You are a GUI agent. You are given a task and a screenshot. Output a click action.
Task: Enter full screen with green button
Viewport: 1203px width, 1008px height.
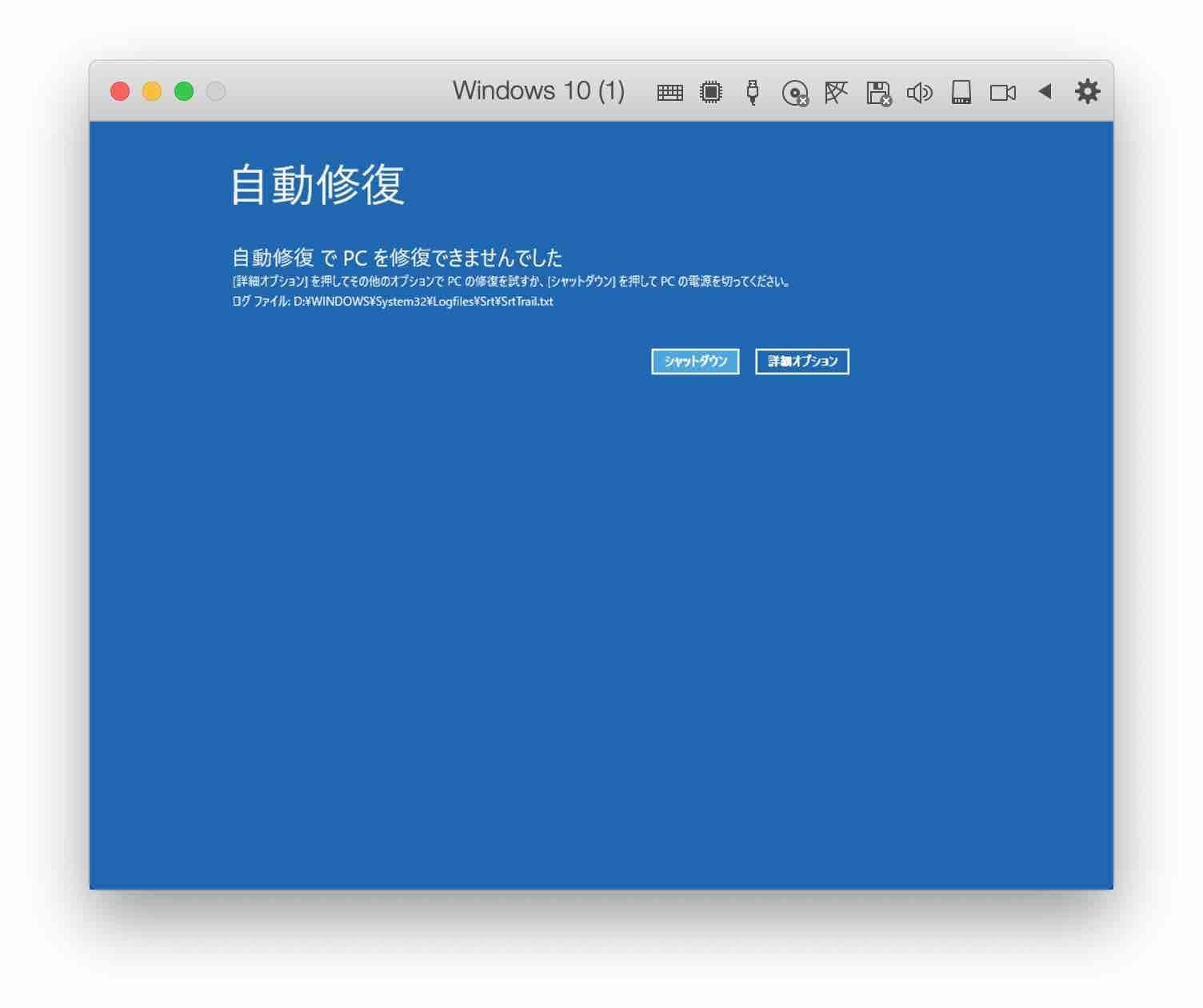click(184, 91)
